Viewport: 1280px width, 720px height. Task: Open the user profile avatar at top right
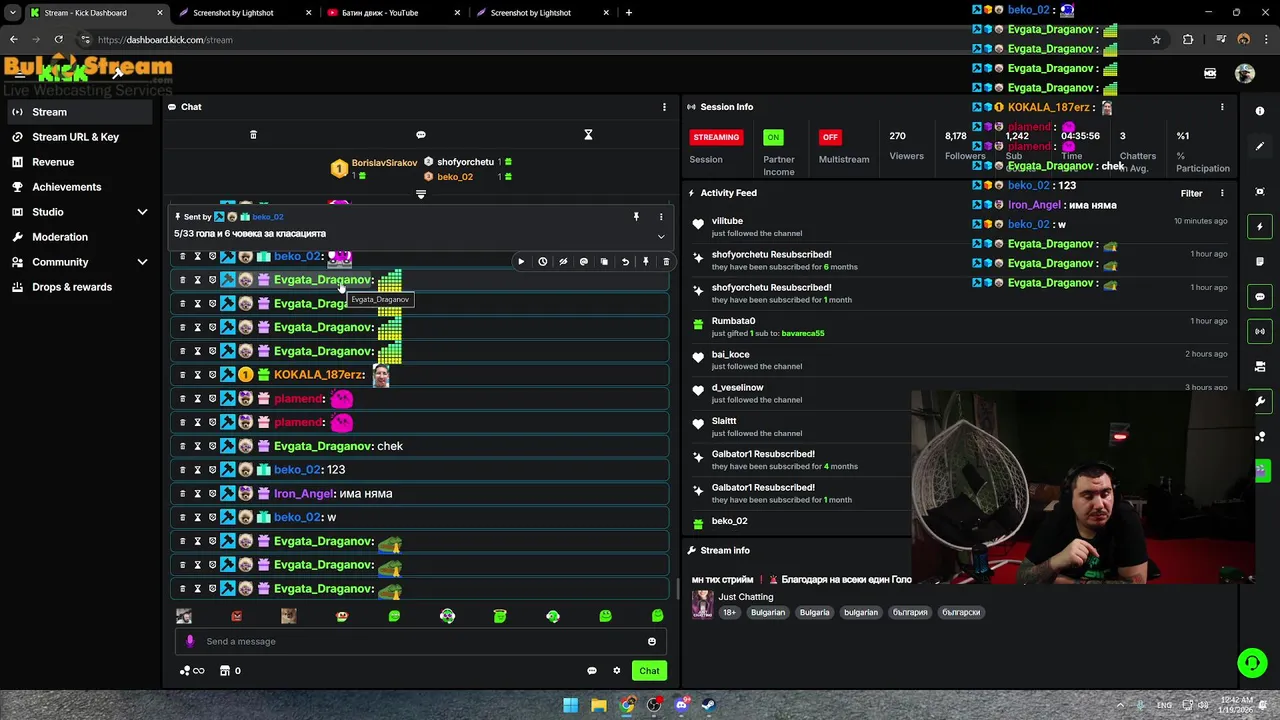(1245, 73)
